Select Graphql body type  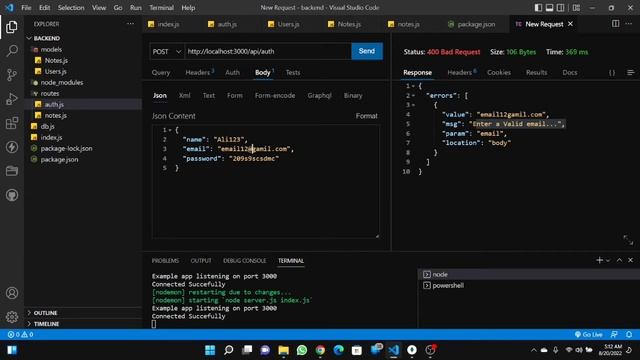tap(319, 96)
